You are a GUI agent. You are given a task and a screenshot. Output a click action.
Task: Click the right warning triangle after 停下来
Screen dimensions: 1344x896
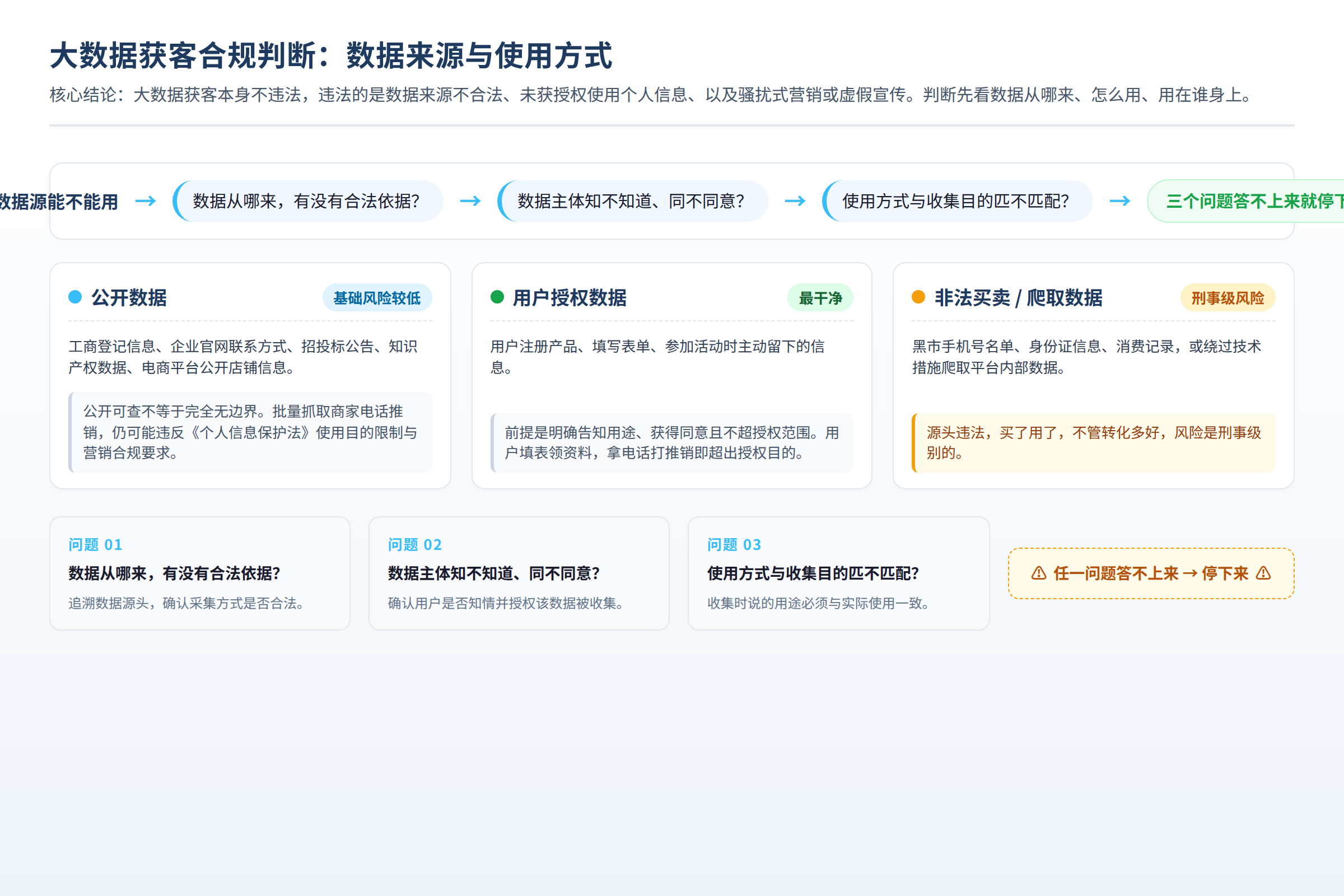click(x=1263, y=573)
